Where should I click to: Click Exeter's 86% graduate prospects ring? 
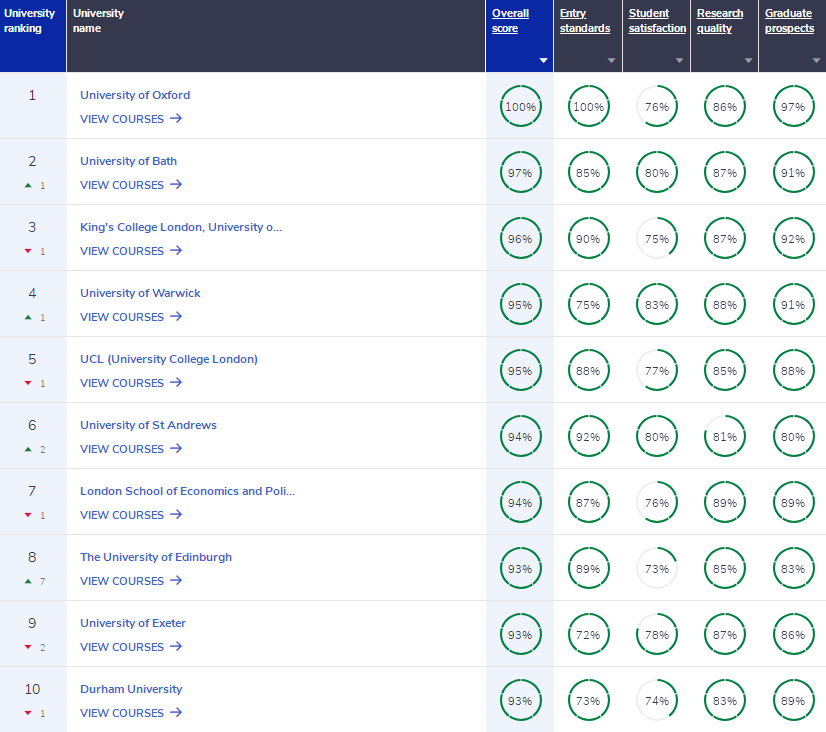(x=793, y=635)
